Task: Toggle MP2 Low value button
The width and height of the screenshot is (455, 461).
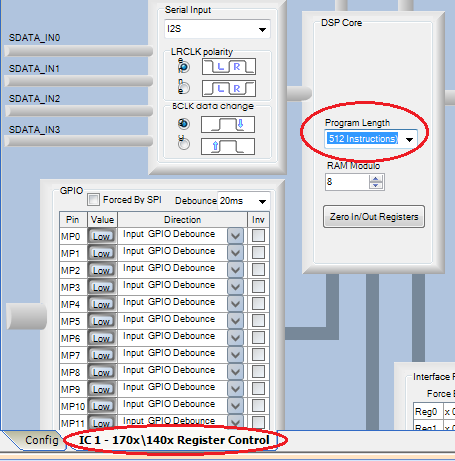Action: pyautogui.click(x=102, y=270)
